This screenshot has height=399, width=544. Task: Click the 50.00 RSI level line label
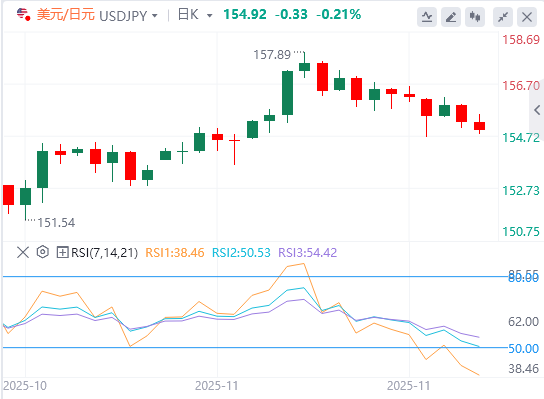coord(523,348)
